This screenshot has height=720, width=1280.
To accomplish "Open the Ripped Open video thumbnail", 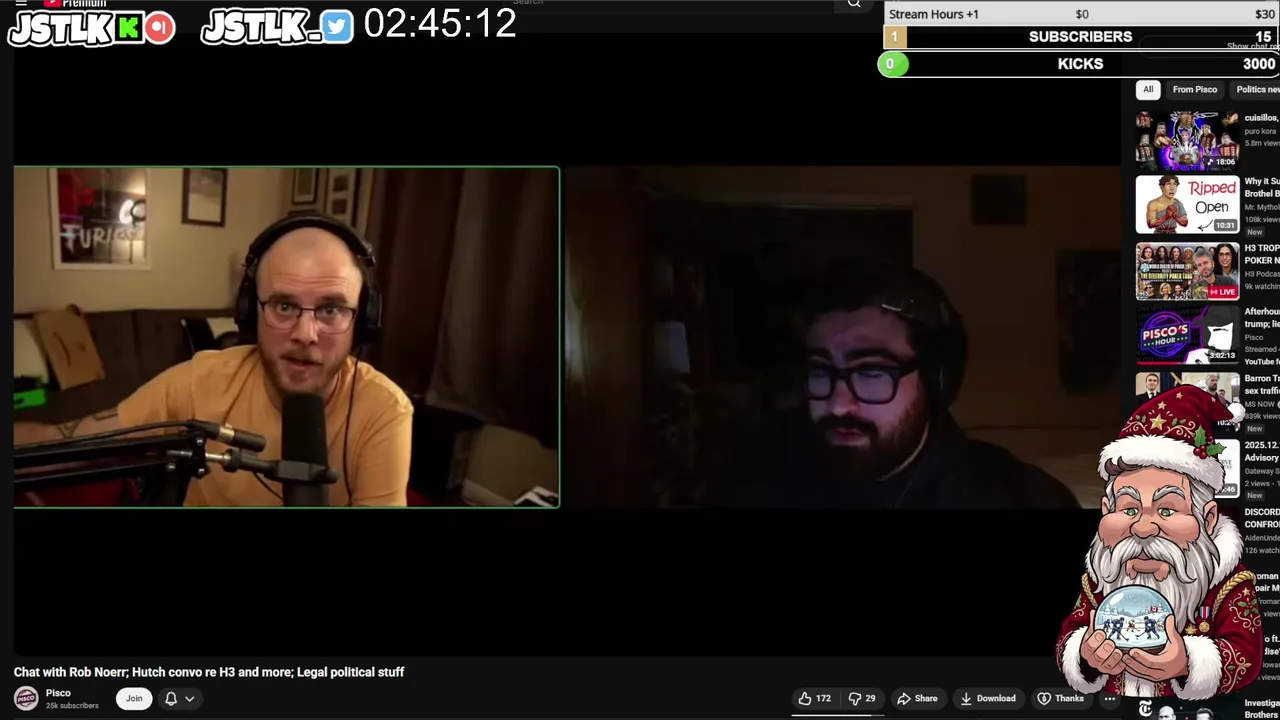I will (1187, 204).
